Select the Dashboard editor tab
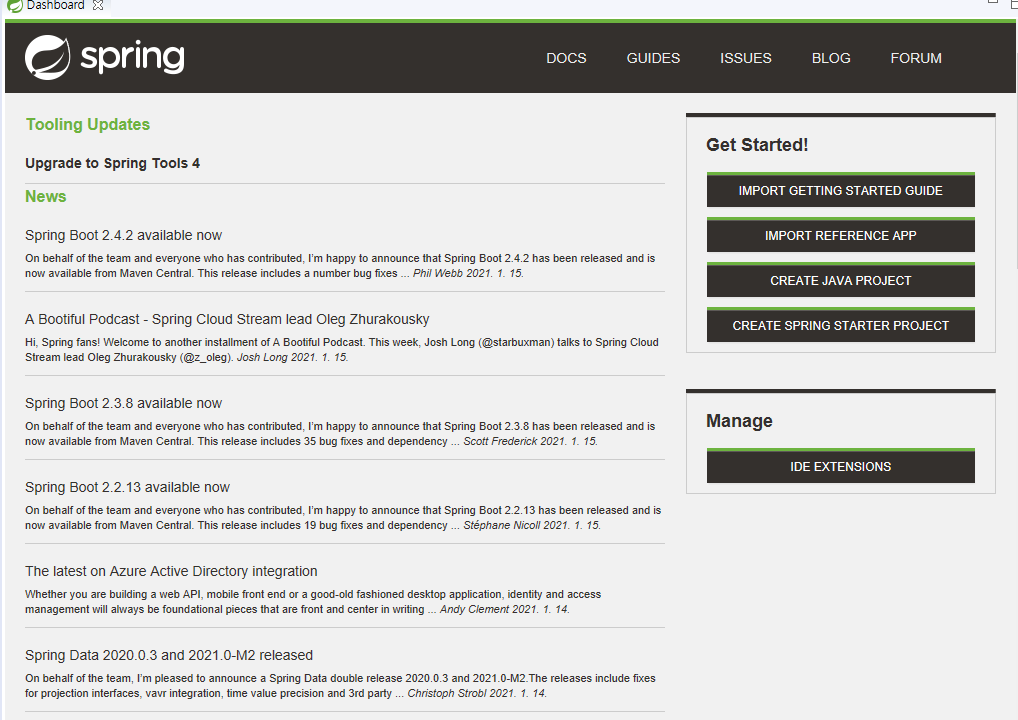This screenshot has height=720, width=1018. click(55, 5)
